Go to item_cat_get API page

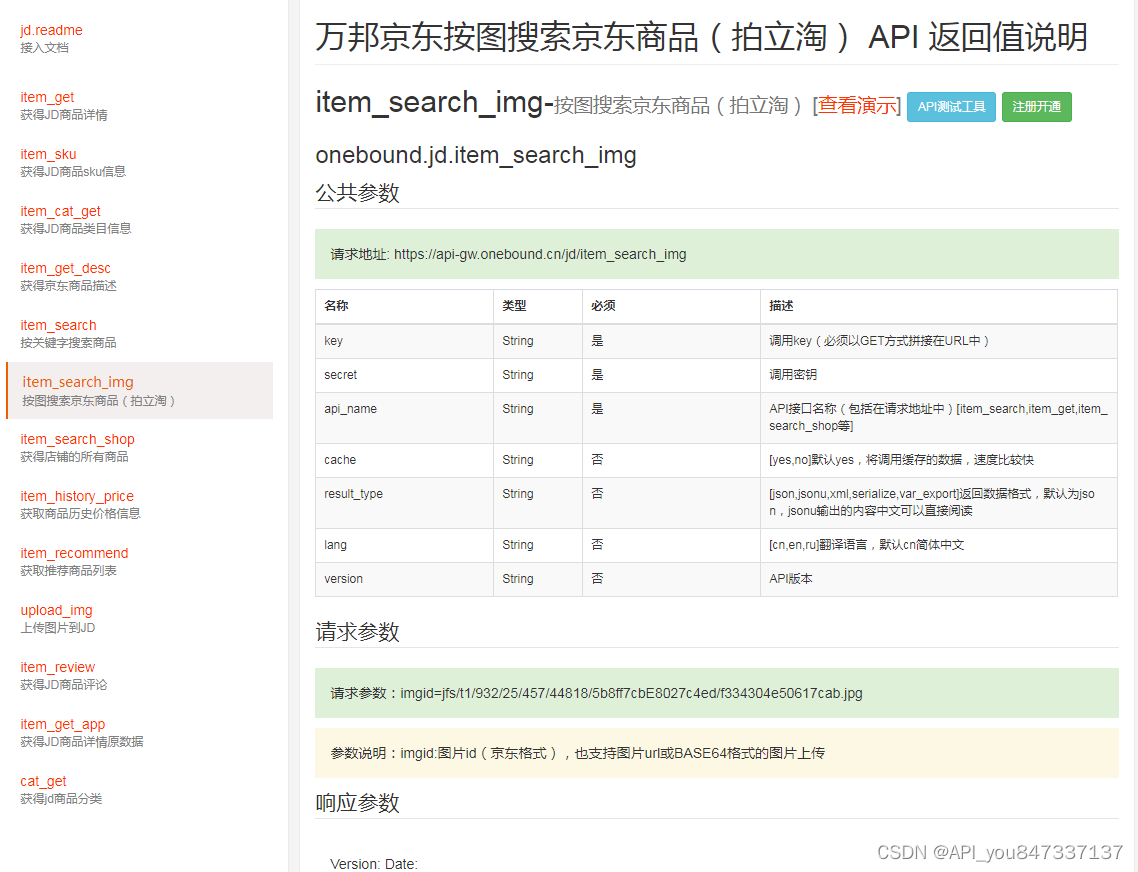[x=60, y=211]
